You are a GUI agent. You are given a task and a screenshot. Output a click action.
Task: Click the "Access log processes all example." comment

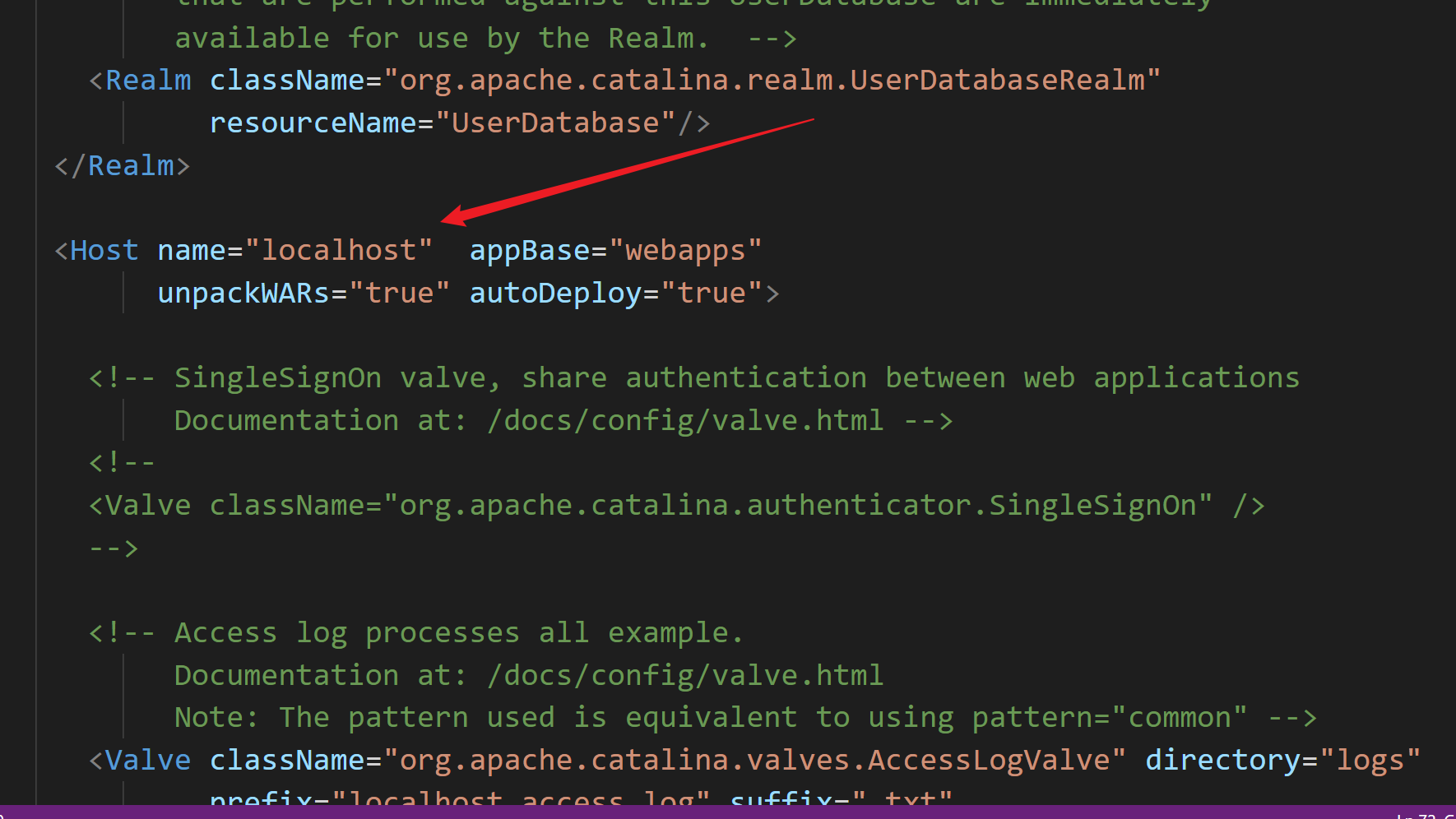pyautogui.click(x=416, y=633)
